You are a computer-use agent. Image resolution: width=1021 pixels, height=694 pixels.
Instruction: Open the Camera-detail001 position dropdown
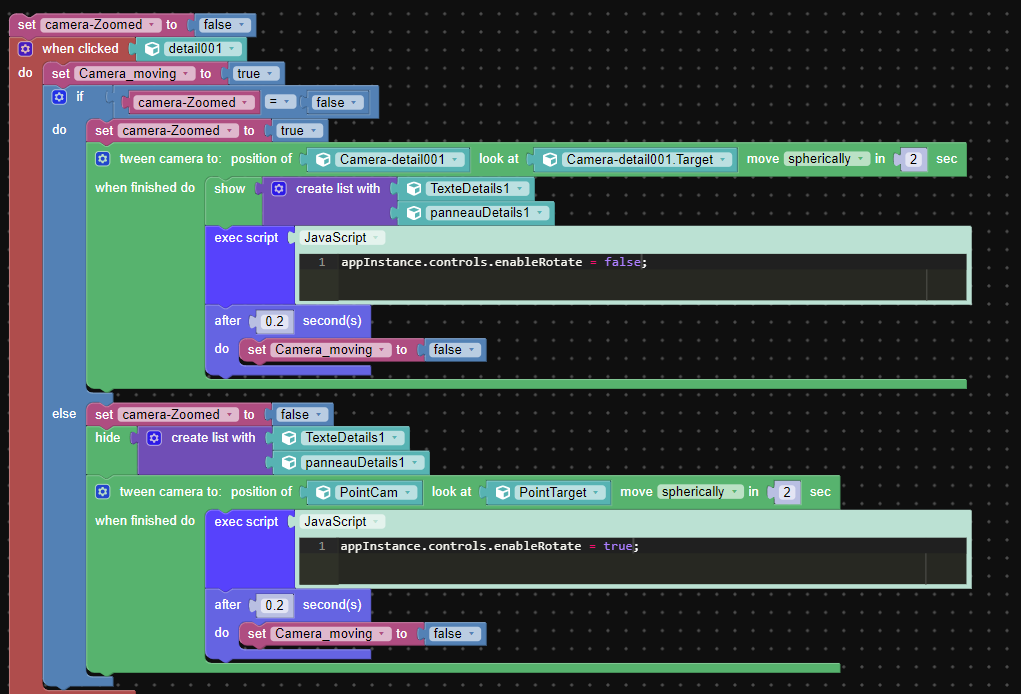(400, 160)
